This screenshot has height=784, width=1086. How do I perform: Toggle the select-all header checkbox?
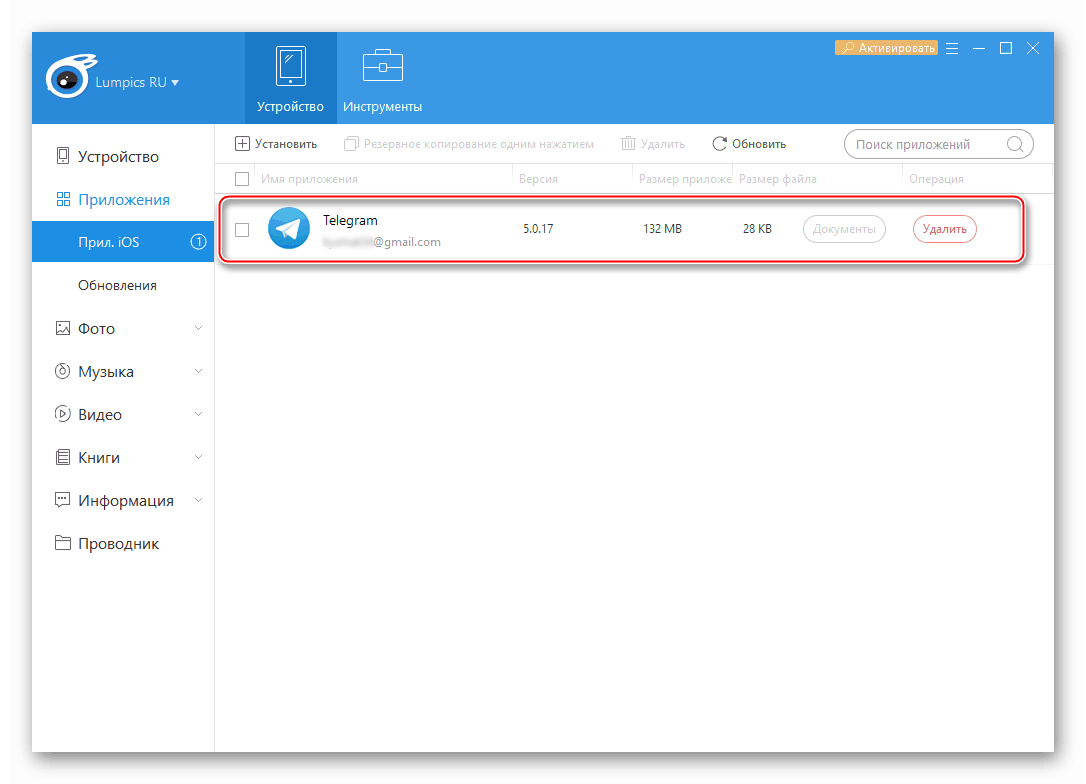tap(242, 179)
